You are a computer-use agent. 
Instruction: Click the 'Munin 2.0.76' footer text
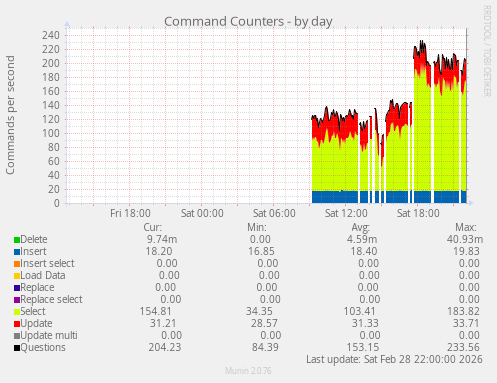[x=248, y=371]
